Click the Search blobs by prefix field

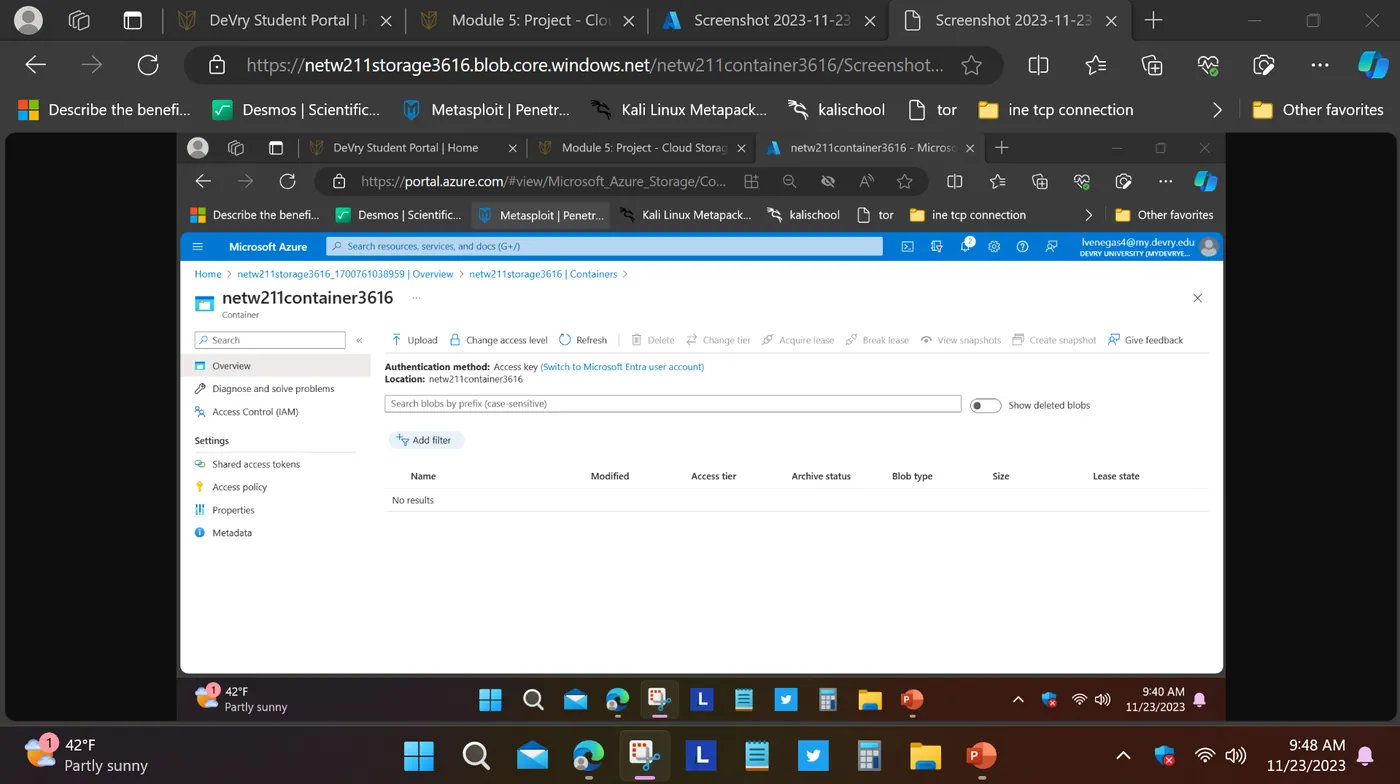[673, 404]
